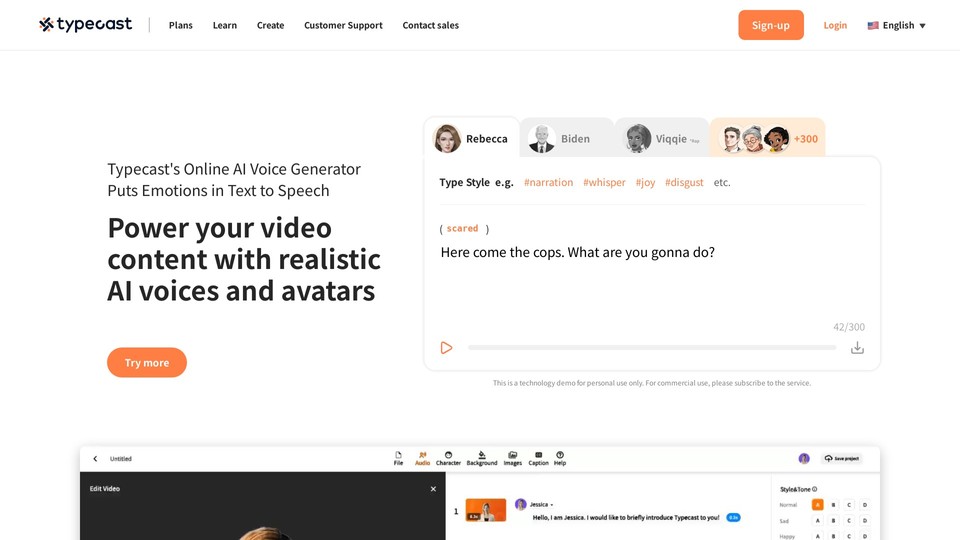Choose the #whisper style tag
The width and height of the screenshot is (960, 540).
[x=604, y=182]
